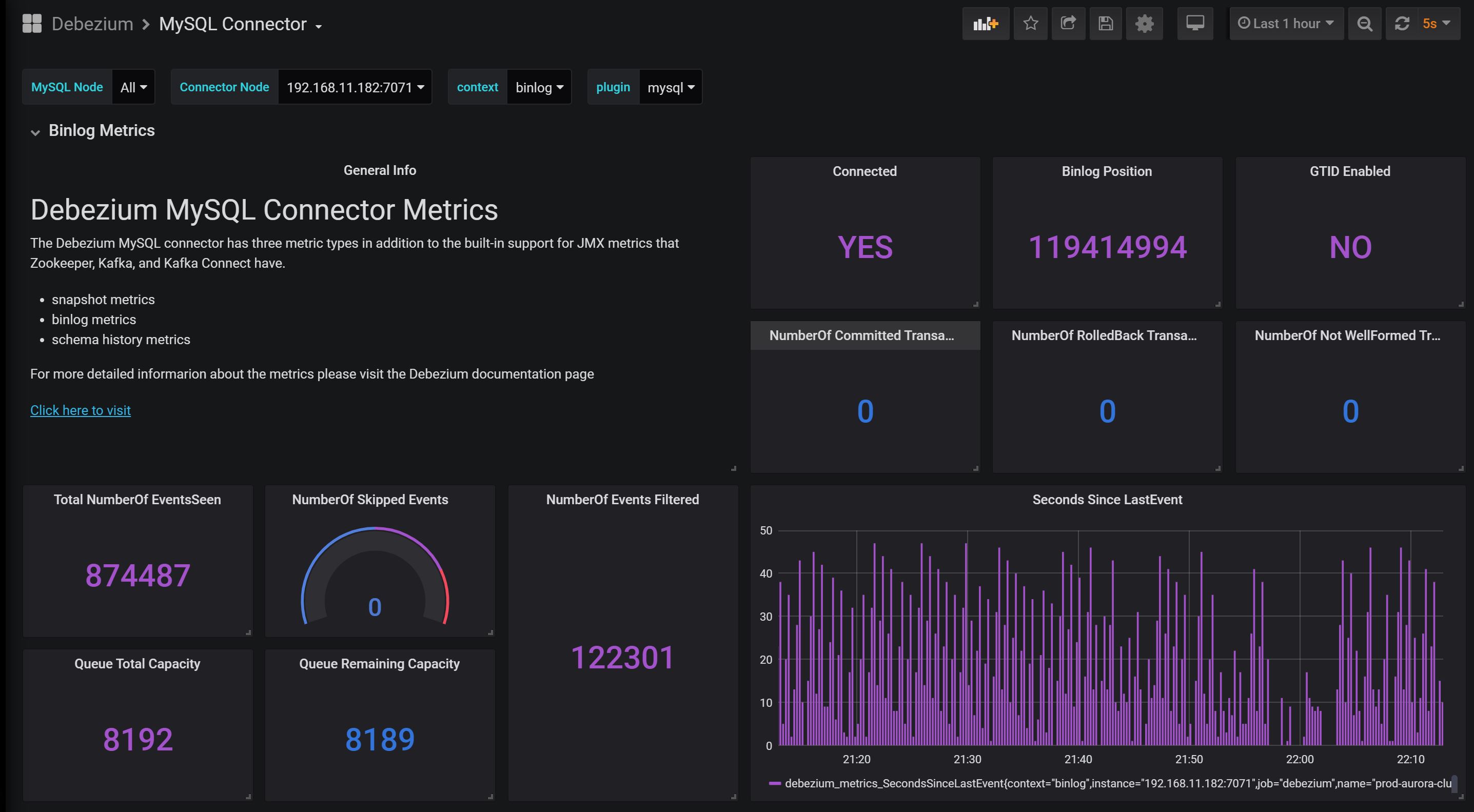Open the MySQL Node All dropdown

click(x=133, y=87)
